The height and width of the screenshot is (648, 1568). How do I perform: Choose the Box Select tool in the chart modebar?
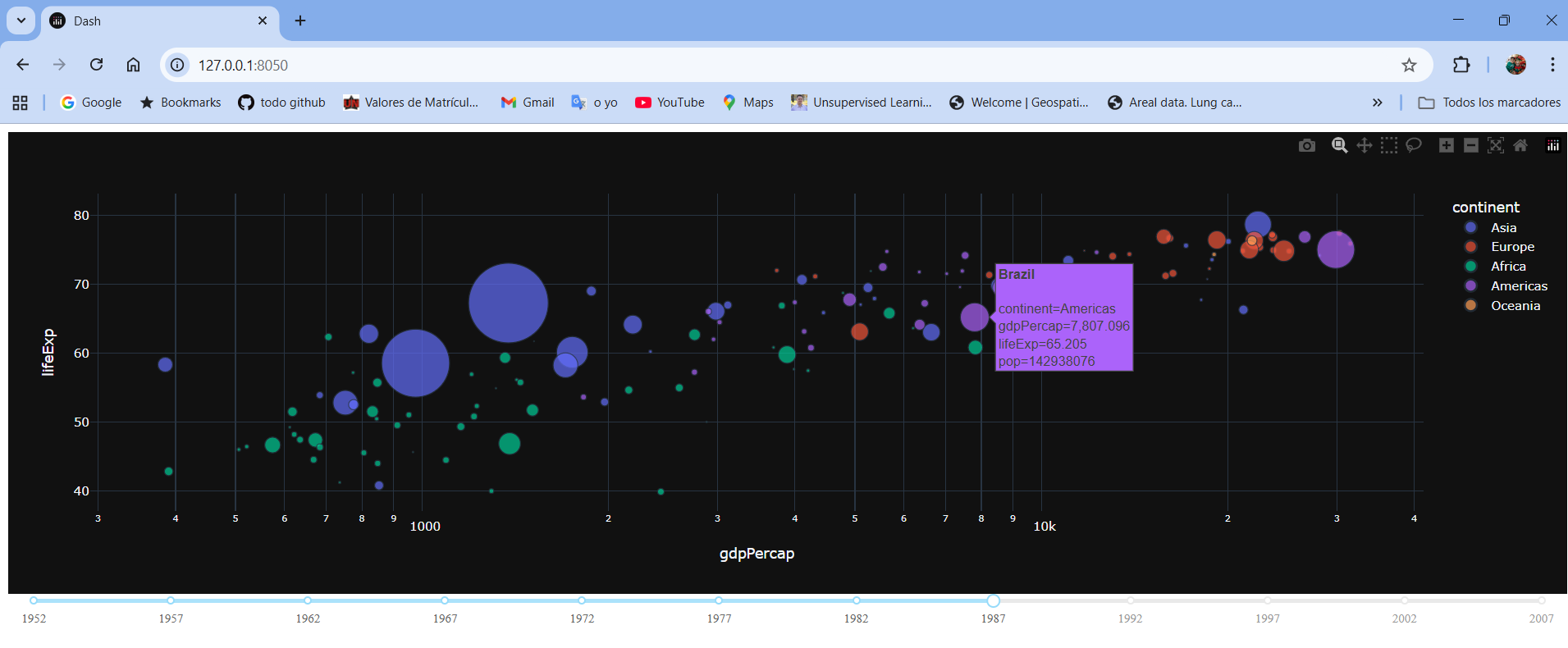click(1389, 145)
